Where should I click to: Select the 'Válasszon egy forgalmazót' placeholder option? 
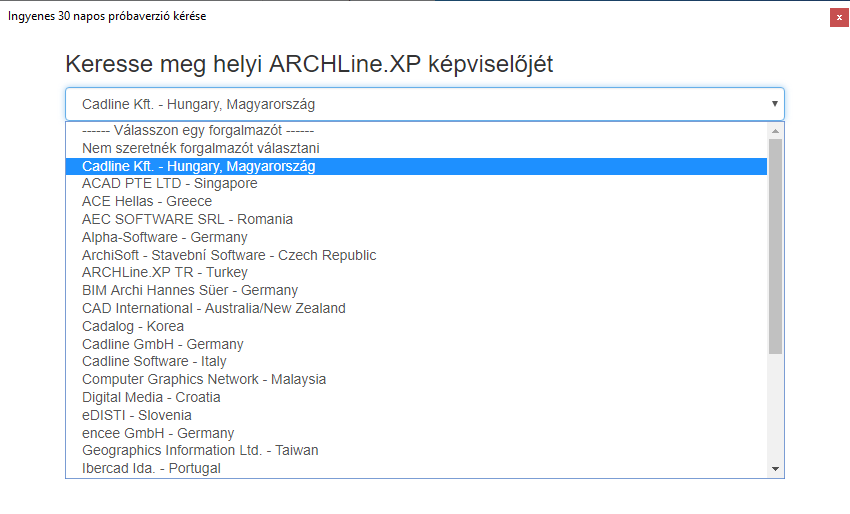[416, 131]
